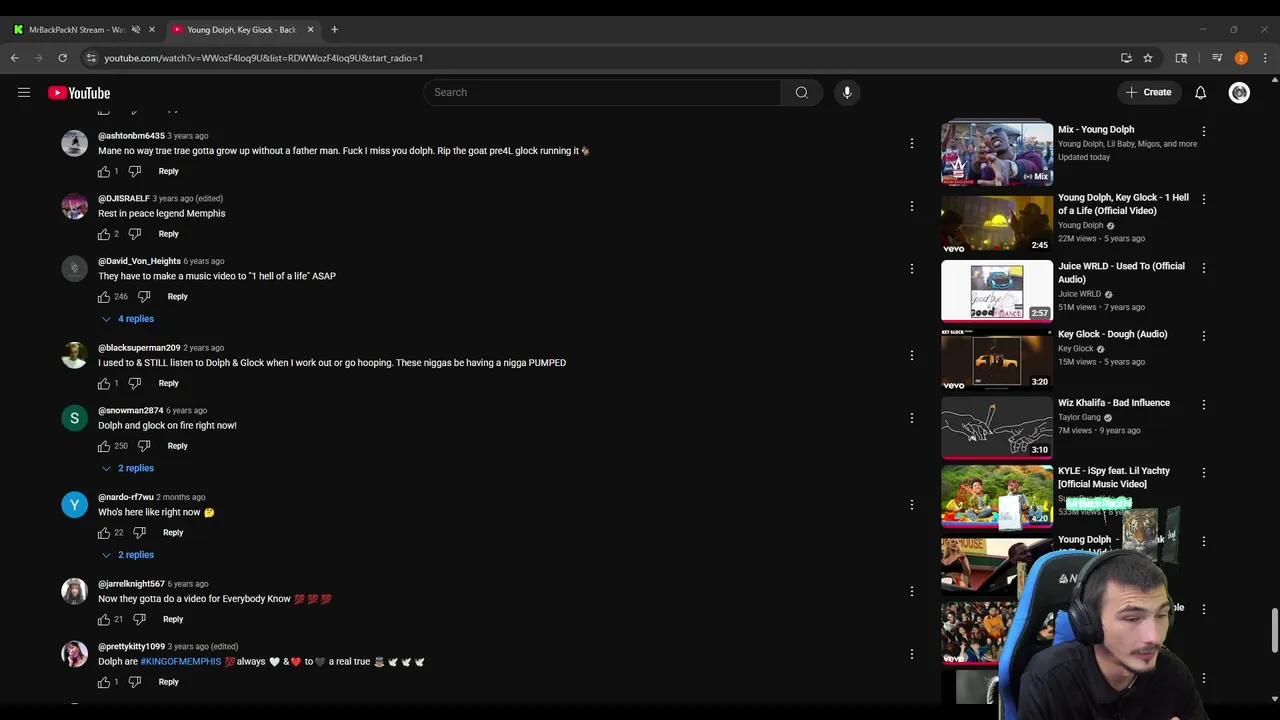Go to the YouTube home logo
The width and height of the screenshot is (1280, 720).
[x=79, y=93]
